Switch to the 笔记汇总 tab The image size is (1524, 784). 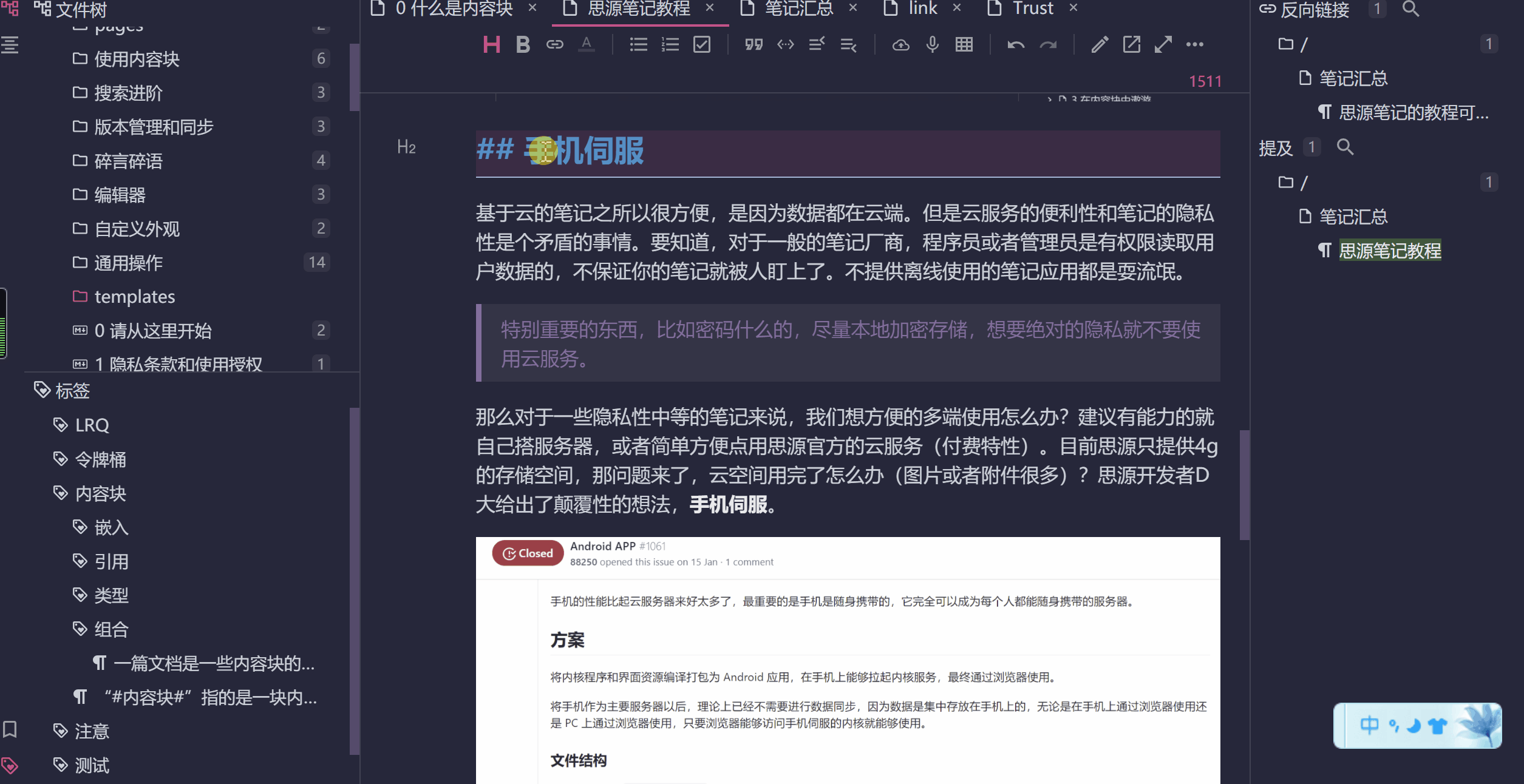(x=798, y=8)
